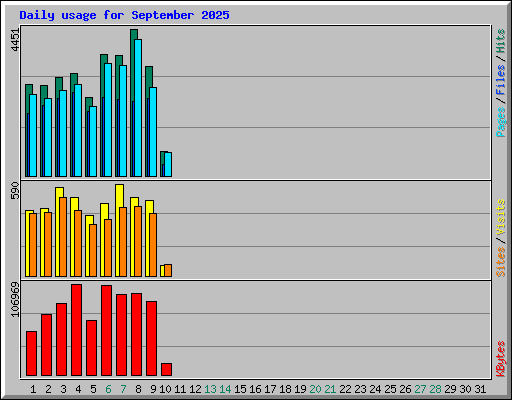This screenshot has height=400, width=512.
Task: Click day label 18 on the x-axis
Action: [285, 389]
